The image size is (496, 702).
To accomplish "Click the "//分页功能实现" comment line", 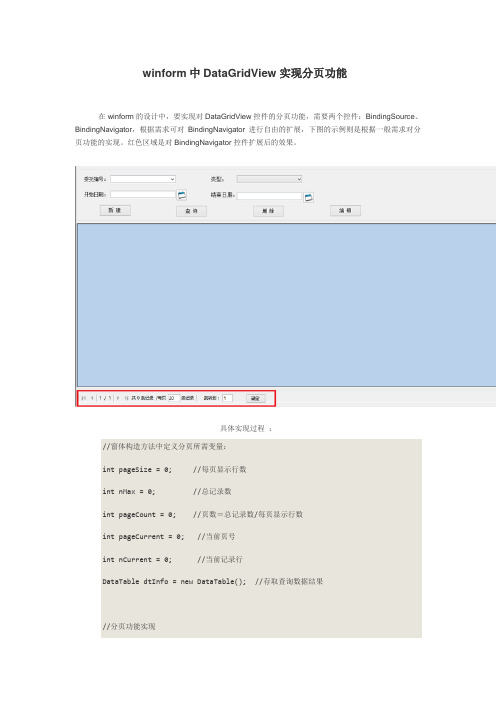I will click(129, 627).
